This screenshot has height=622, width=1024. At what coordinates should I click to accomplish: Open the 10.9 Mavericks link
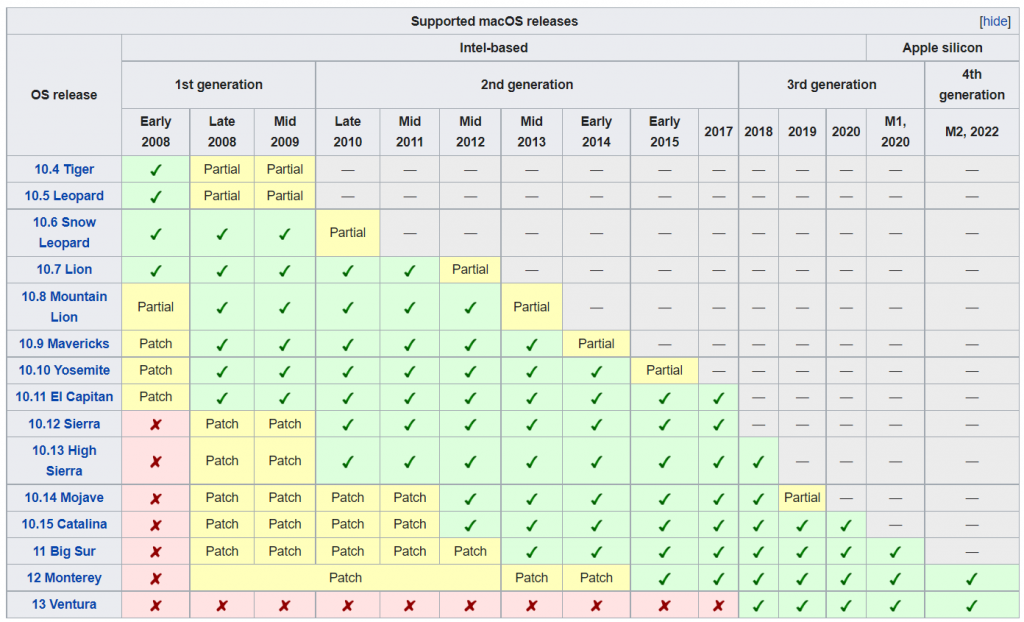coord(64,344)
